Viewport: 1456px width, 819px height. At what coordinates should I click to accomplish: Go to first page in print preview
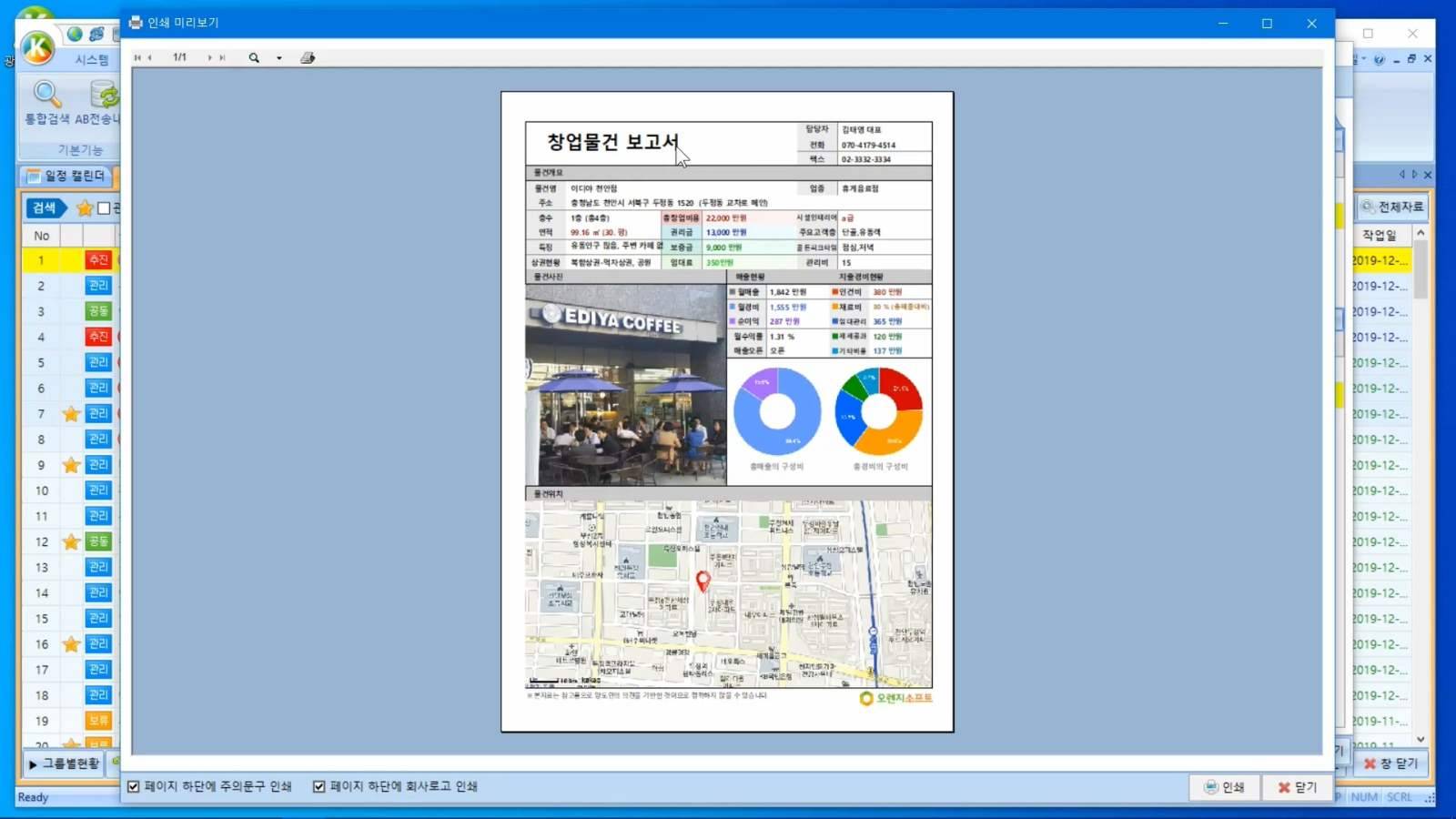coord(137,57)
